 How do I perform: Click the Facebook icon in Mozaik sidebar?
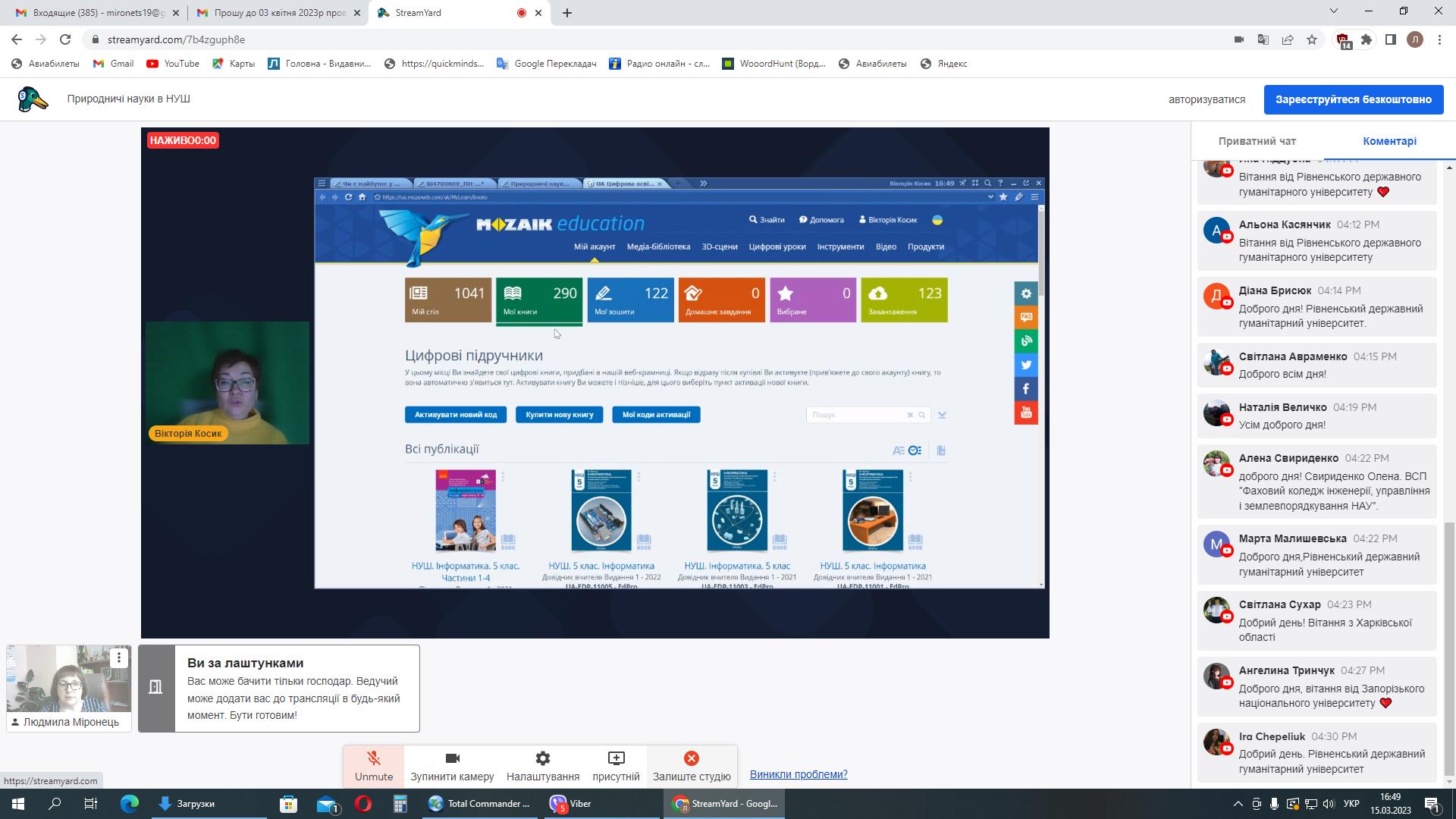coord(1026,388)
